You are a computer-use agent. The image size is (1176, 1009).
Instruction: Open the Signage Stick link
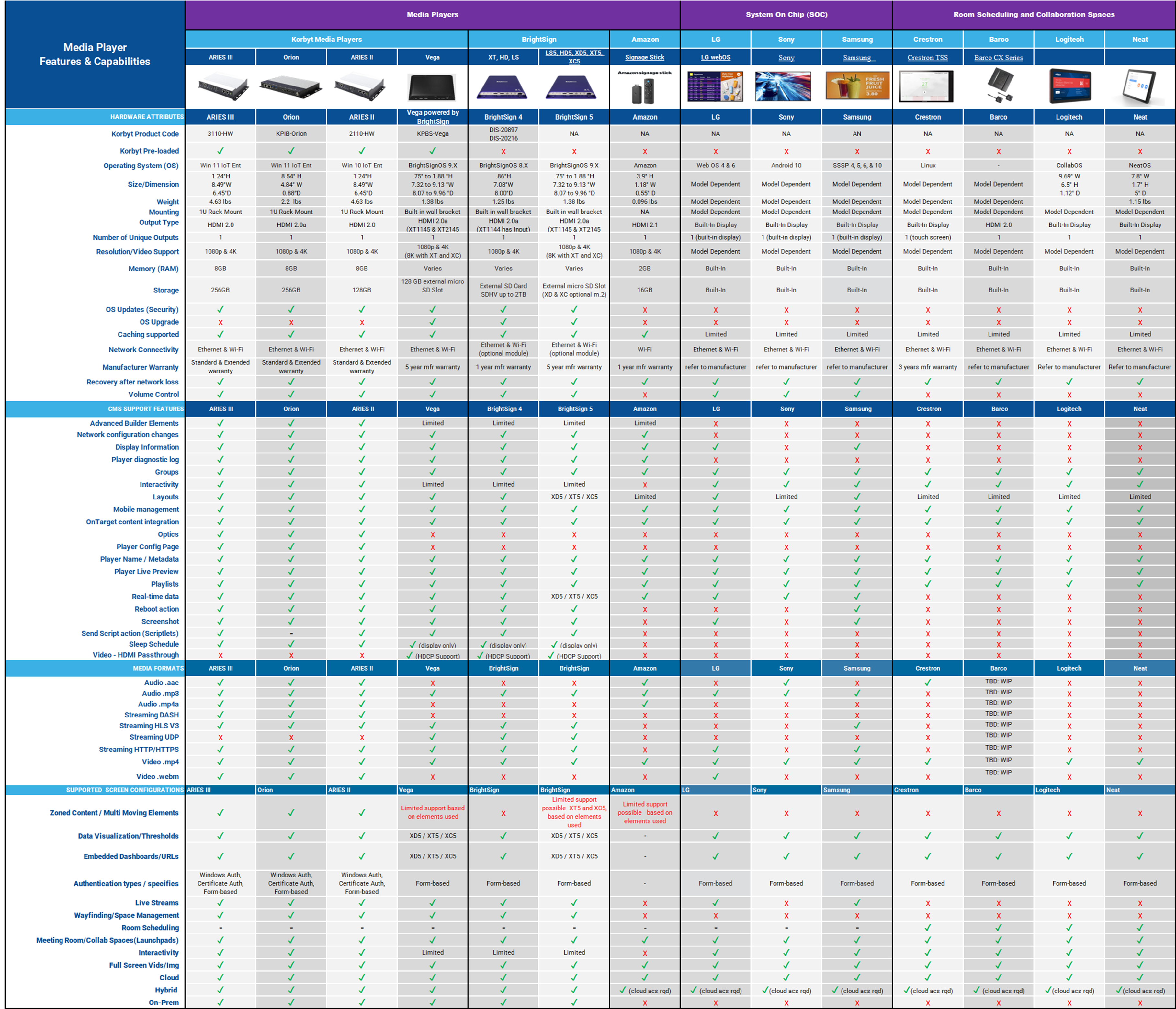click(644, 57)
